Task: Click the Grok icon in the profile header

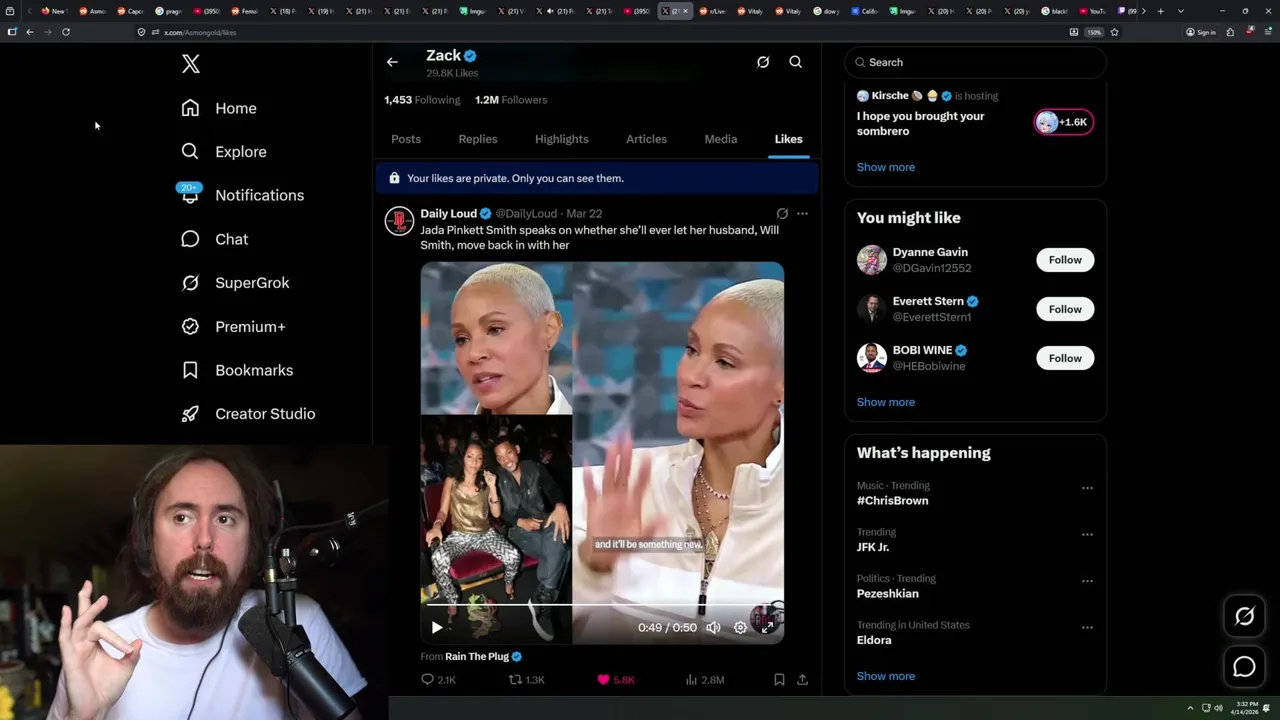Action: tap(763, 62)
